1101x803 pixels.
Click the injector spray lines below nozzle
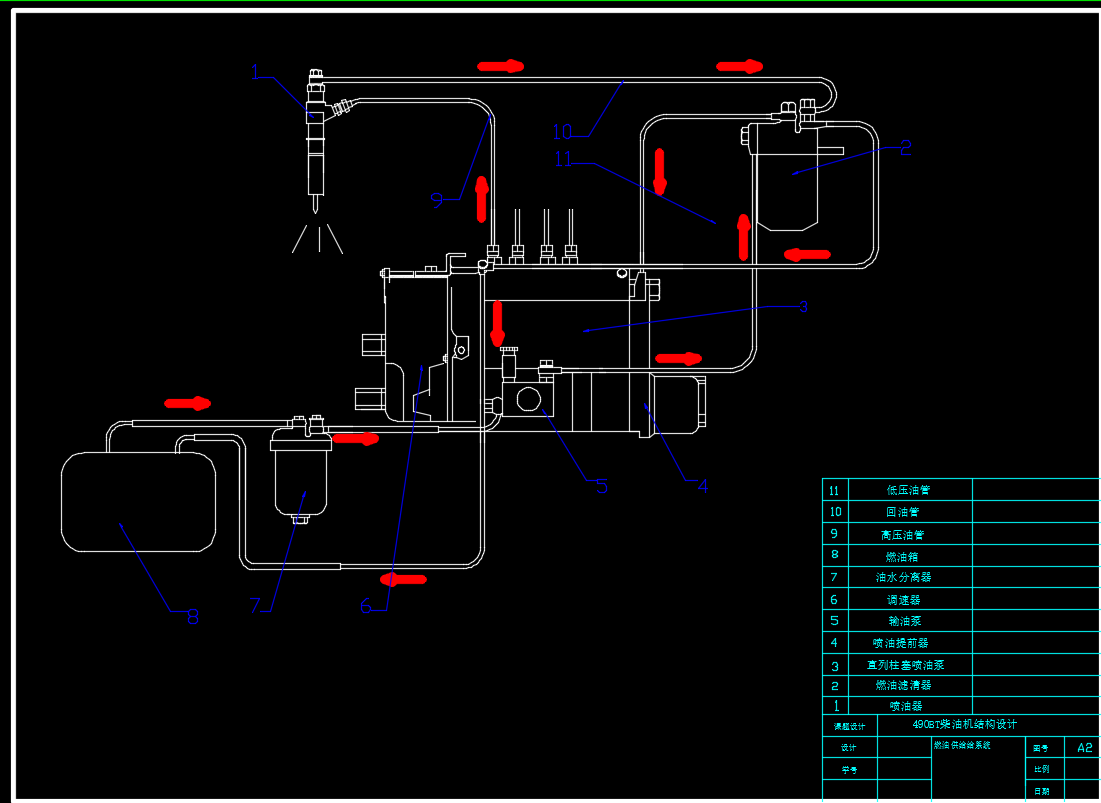pyautogui.click(x=318, y=238)
